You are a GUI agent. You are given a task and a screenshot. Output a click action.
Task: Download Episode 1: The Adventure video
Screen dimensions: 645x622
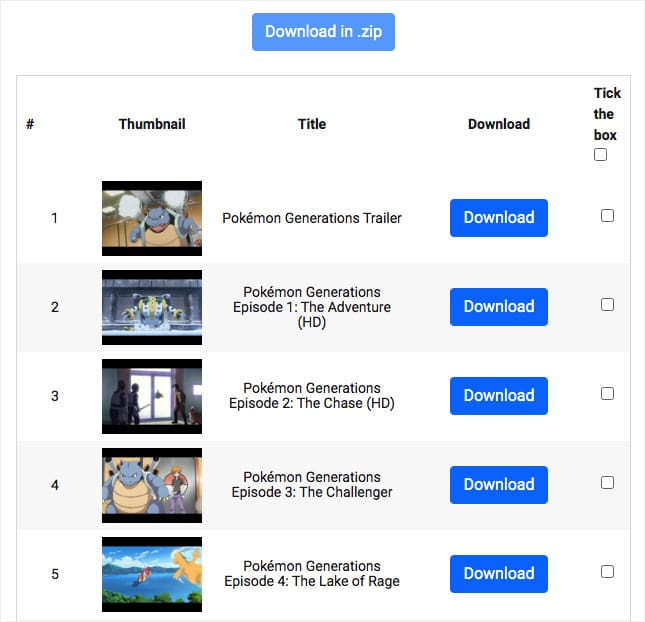click(x=499, y=307)
